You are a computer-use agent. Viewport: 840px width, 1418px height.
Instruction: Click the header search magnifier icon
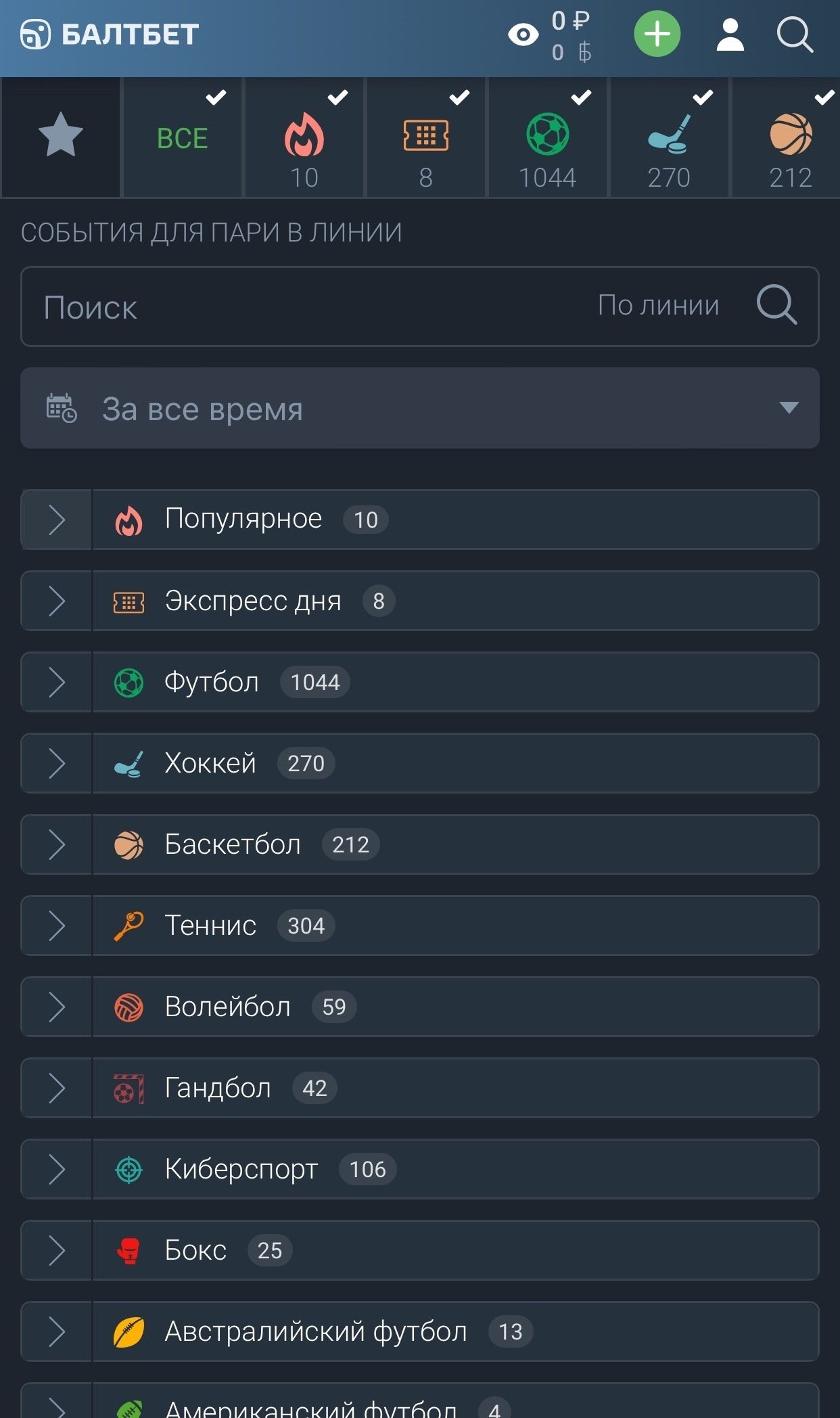794,35
